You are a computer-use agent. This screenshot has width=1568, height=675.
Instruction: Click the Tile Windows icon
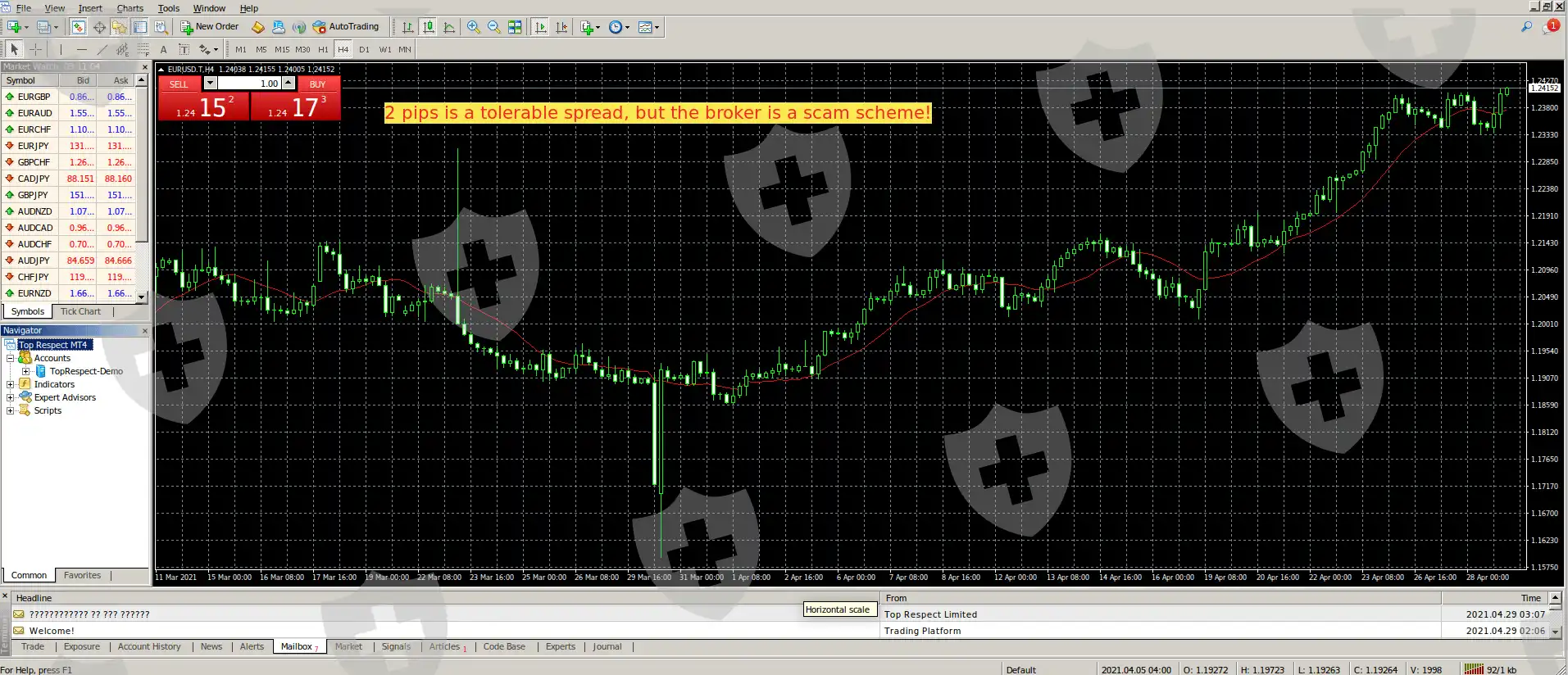[515, 27]
